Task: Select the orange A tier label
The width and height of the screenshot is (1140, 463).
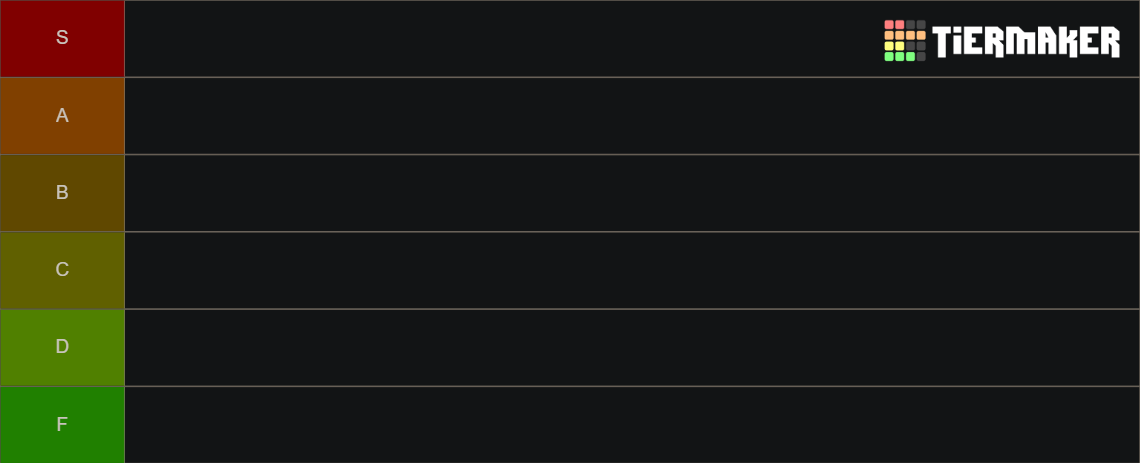Action: (62, 116)
